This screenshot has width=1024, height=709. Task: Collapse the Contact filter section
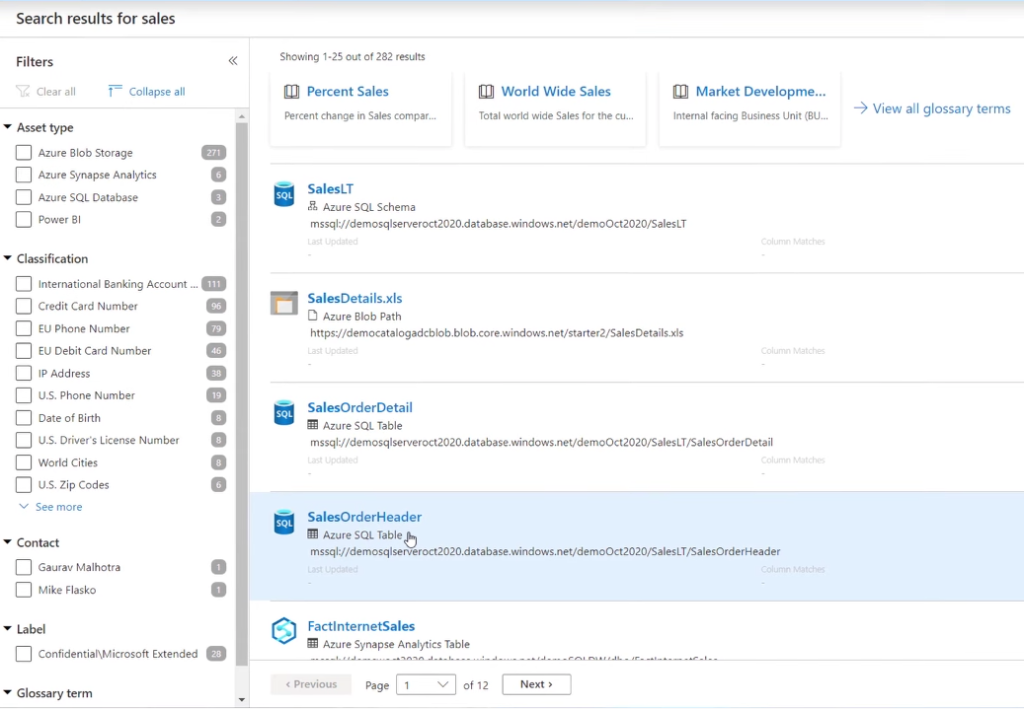(8, 543)
